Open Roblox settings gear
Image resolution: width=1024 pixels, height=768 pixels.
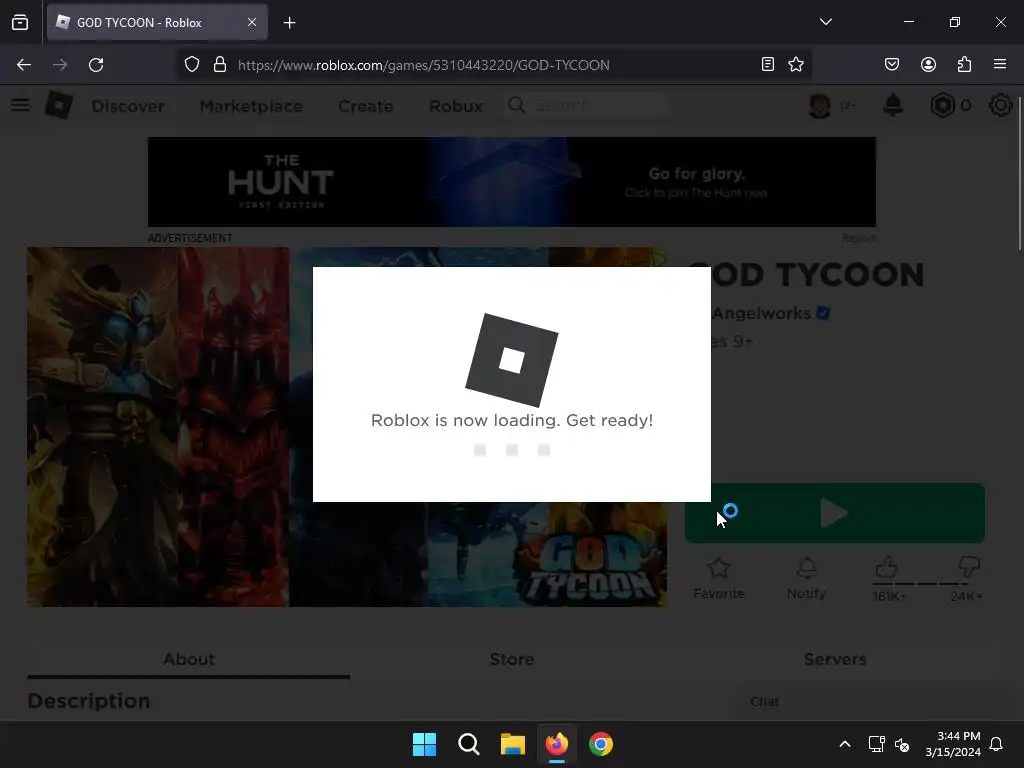[x=1000, y=105]
